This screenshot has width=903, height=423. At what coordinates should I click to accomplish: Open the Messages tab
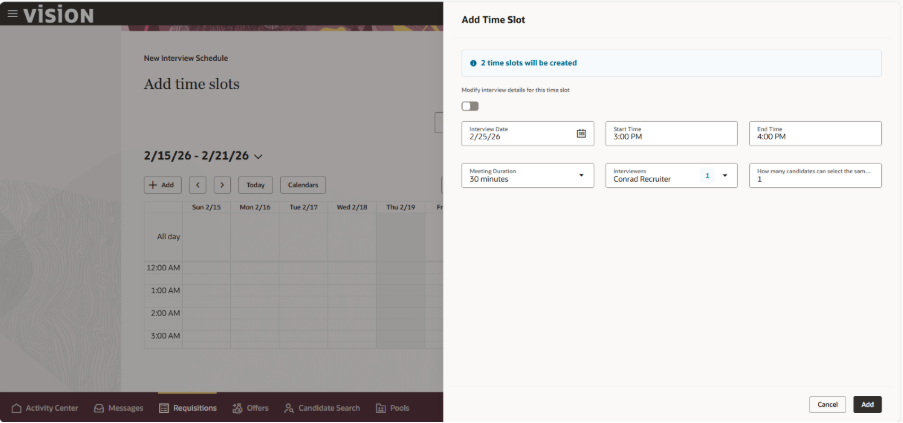coord(119,408)
